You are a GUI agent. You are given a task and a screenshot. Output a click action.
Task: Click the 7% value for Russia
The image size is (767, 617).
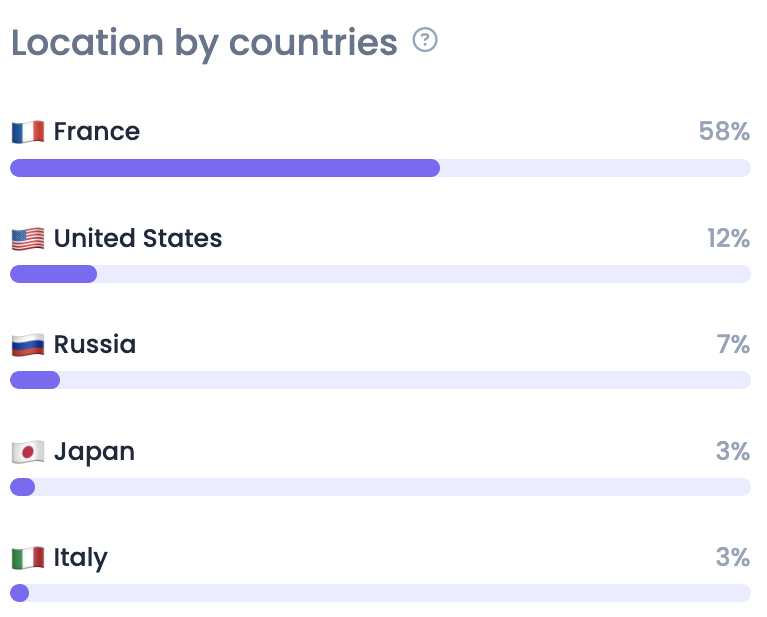pos(733,345)
